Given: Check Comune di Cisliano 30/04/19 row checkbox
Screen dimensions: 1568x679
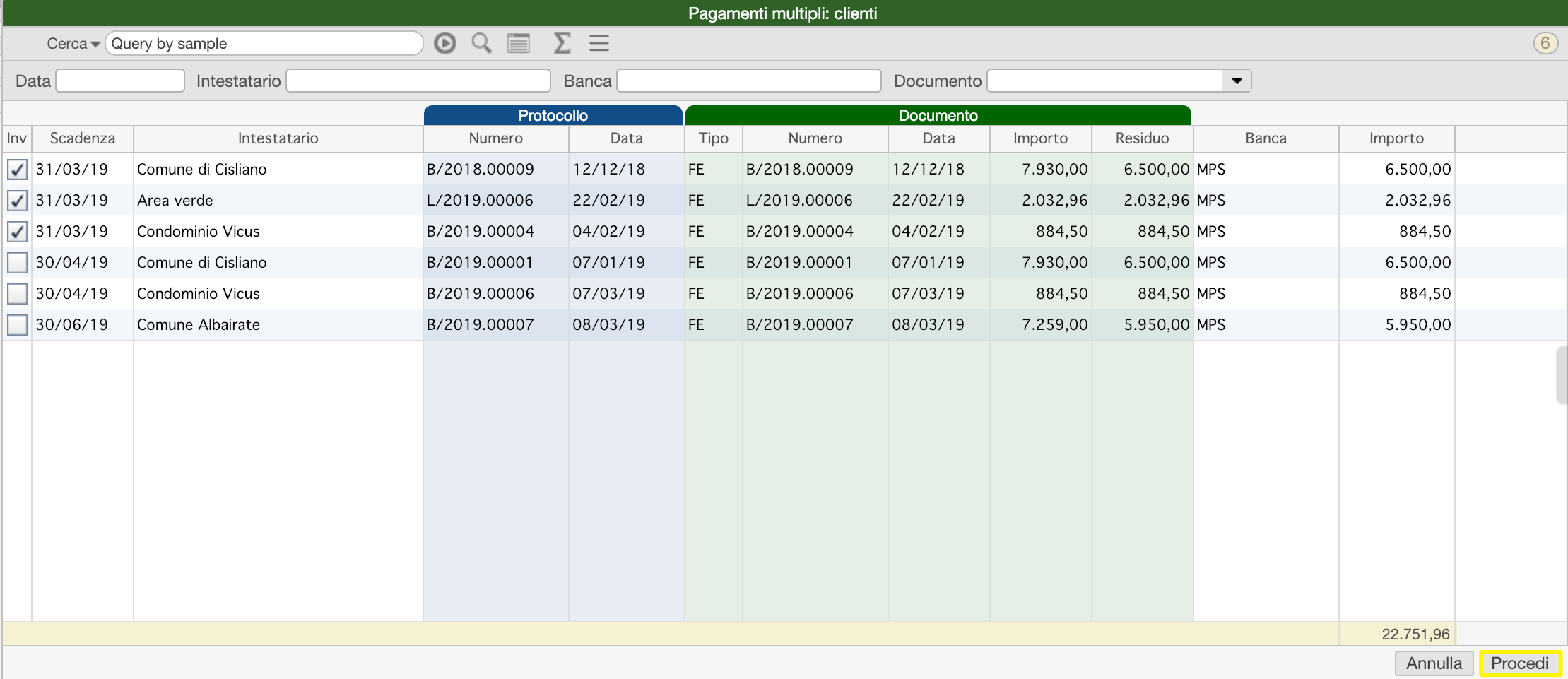Looking at the screenshot, I should 17,263.
